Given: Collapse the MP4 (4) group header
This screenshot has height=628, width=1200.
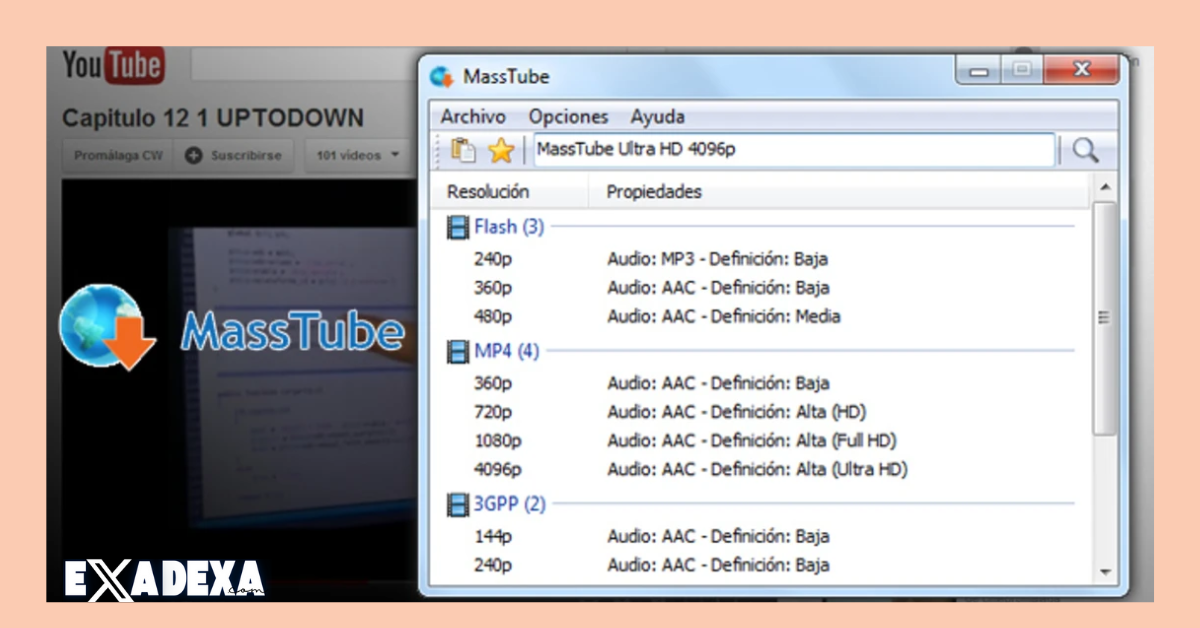Looking at the screenshot, I should click(506, 351).
